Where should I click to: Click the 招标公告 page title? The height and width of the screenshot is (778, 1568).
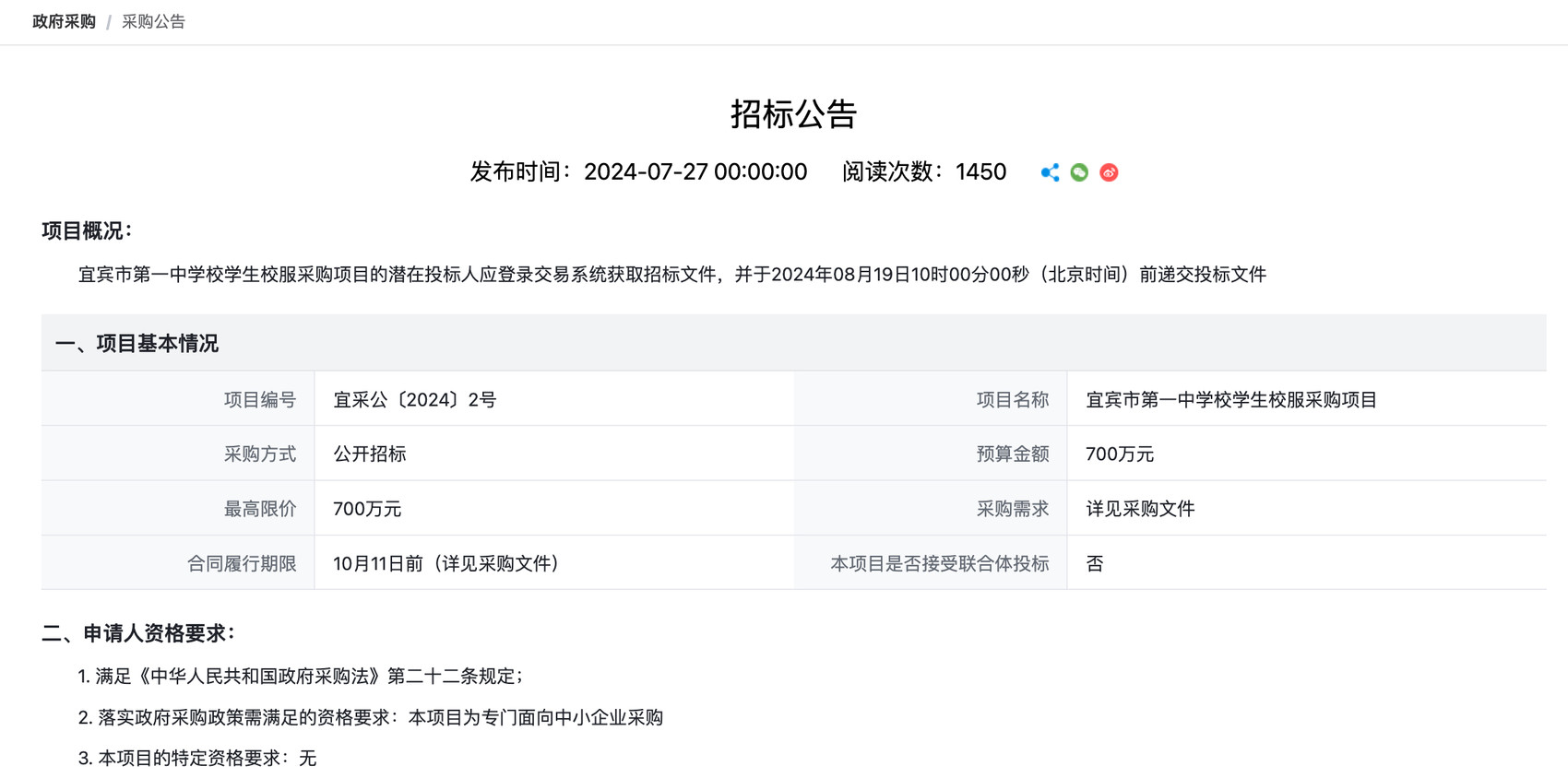tap(793, 114)
